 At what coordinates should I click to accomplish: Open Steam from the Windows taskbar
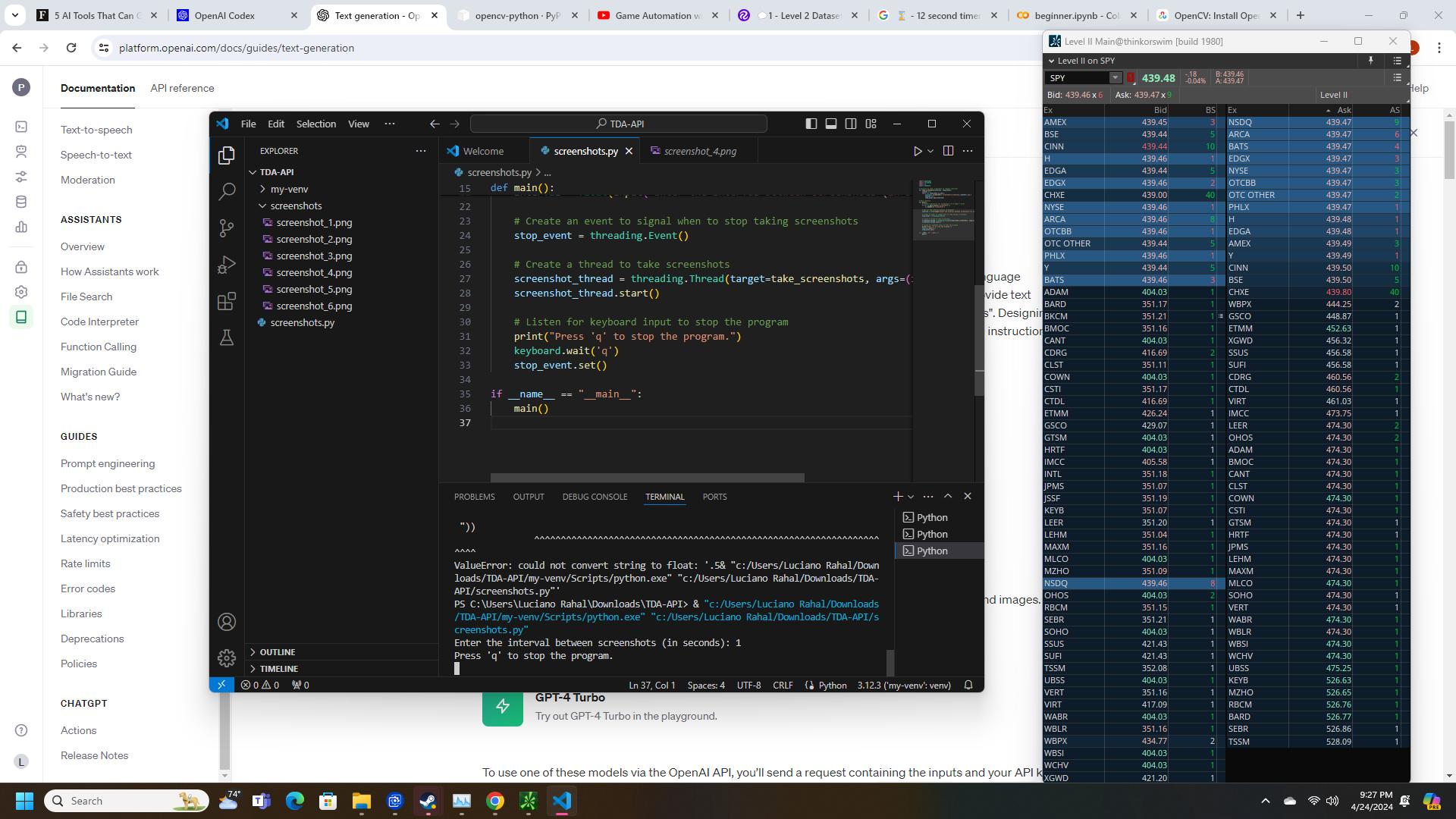point(428,801)
